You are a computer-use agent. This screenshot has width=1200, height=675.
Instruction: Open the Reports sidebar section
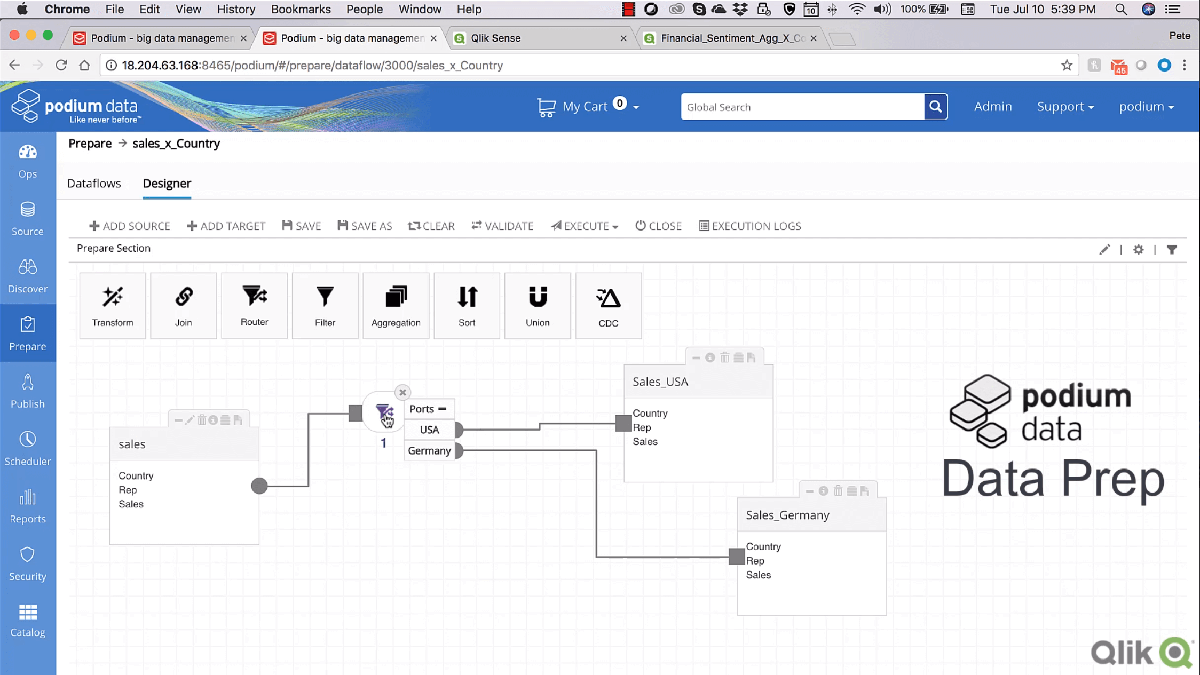click(x=28, y=506)
